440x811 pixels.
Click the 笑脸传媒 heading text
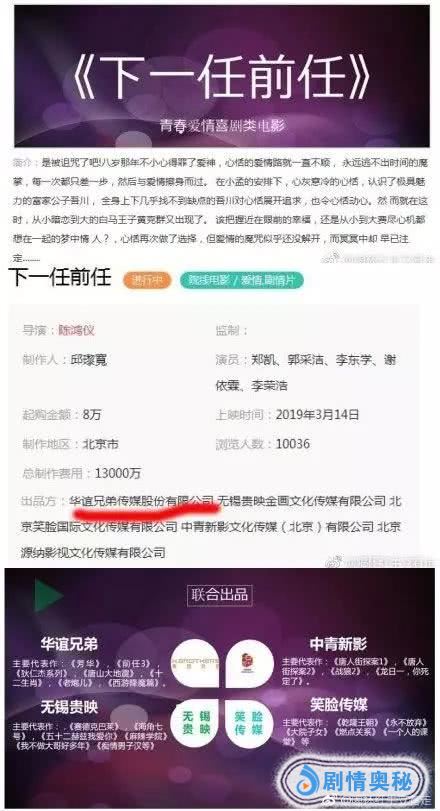pos(339,704)
